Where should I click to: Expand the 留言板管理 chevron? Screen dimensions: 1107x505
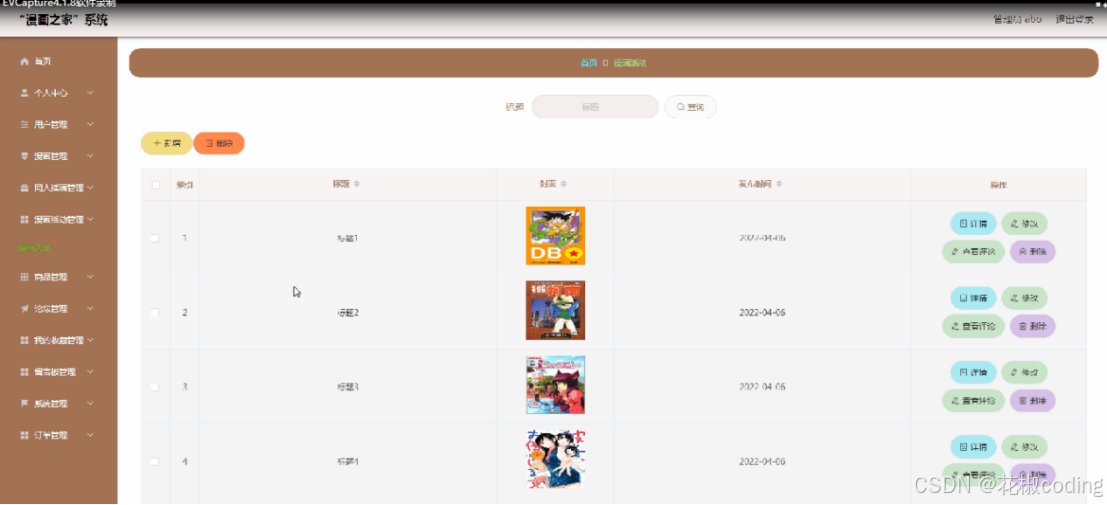tap(90, 372)
